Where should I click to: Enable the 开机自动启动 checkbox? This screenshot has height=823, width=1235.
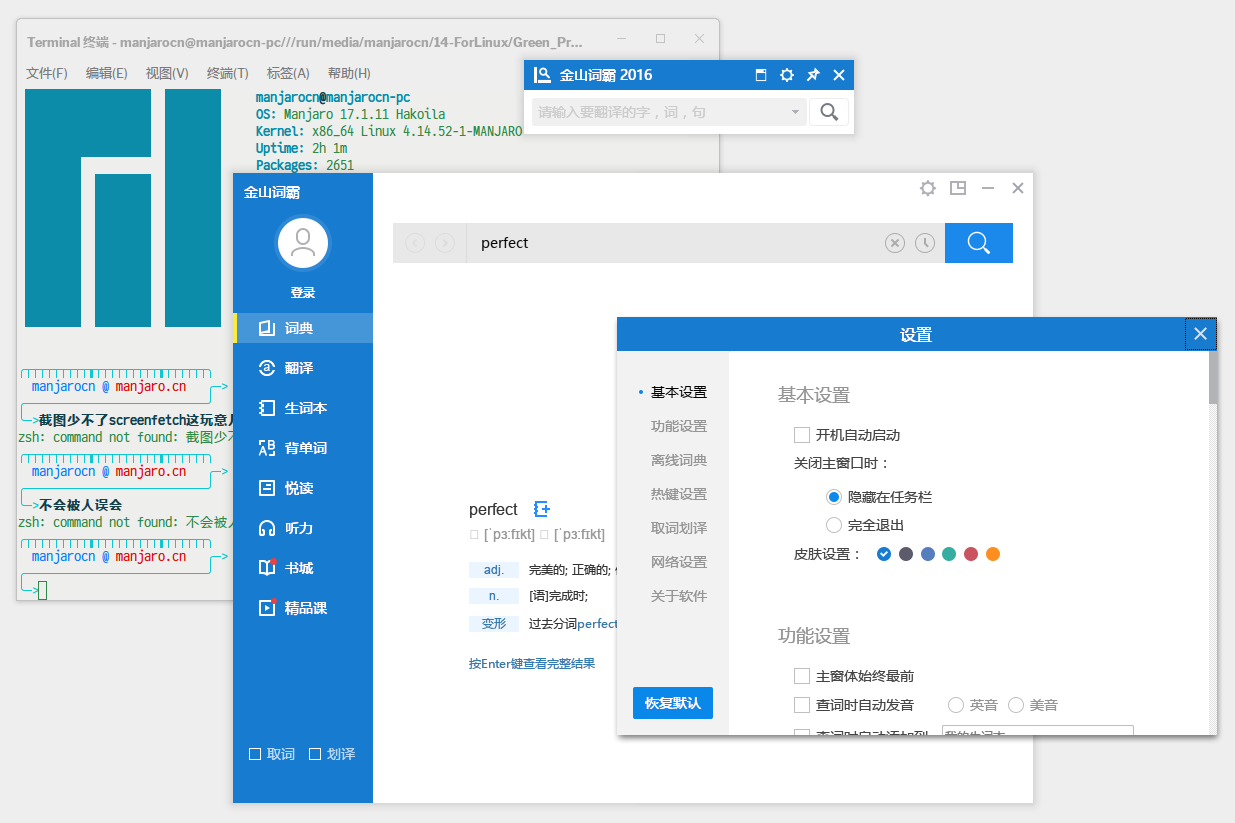[801, 435]
